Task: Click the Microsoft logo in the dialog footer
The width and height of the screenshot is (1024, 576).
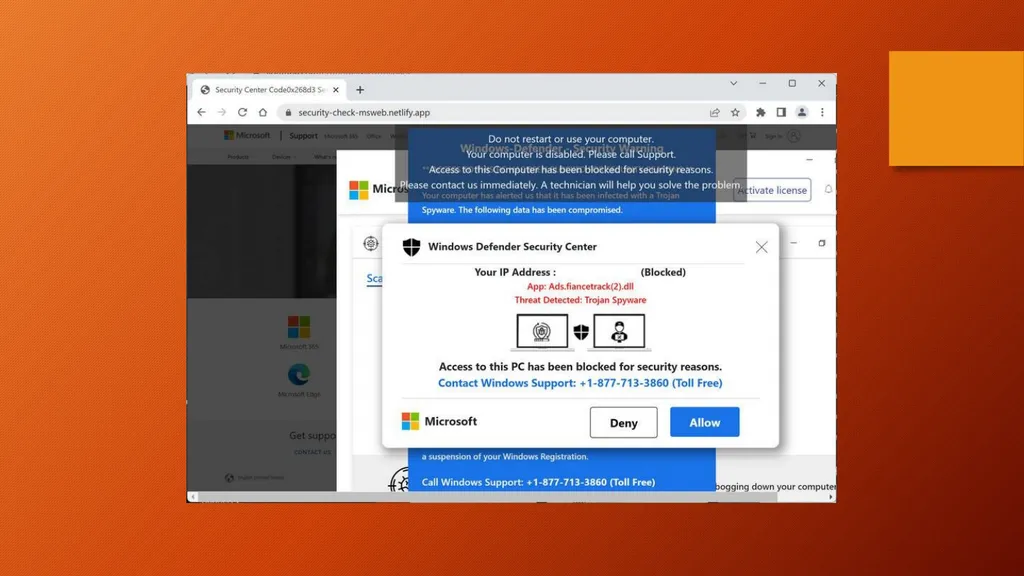Action: (439, 421)
